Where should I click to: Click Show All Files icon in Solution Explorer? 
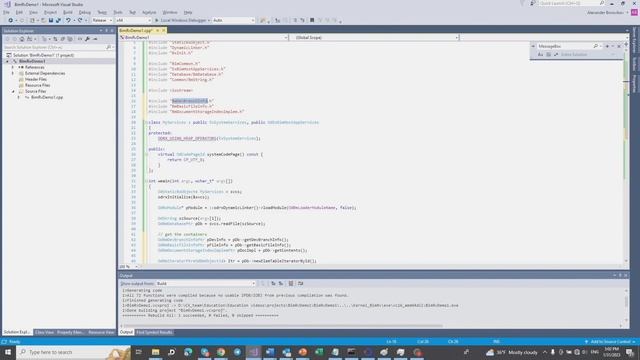[70, 39]
